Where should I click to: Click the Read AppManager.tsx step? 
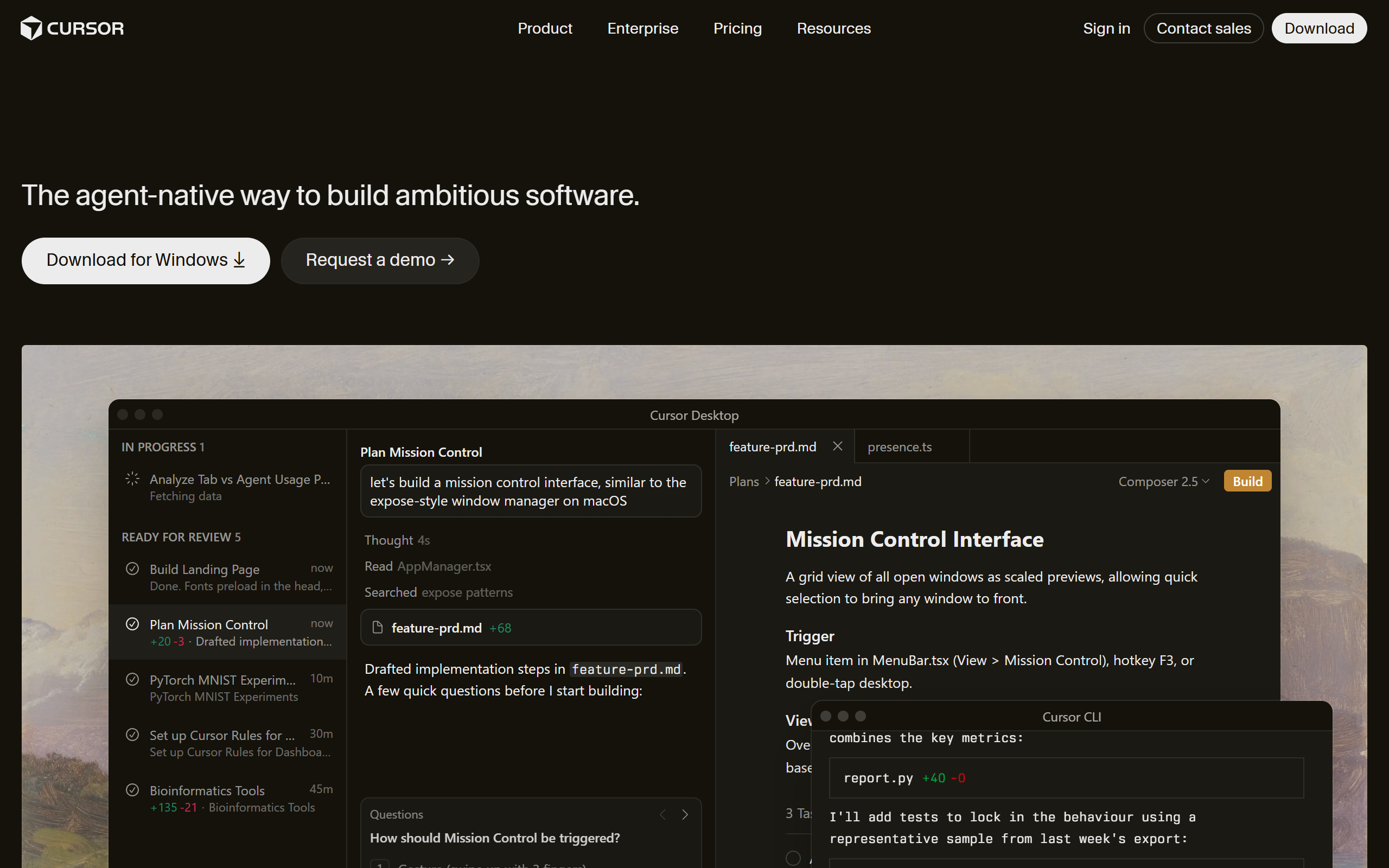pyautogui.click(x=428, y=566)
